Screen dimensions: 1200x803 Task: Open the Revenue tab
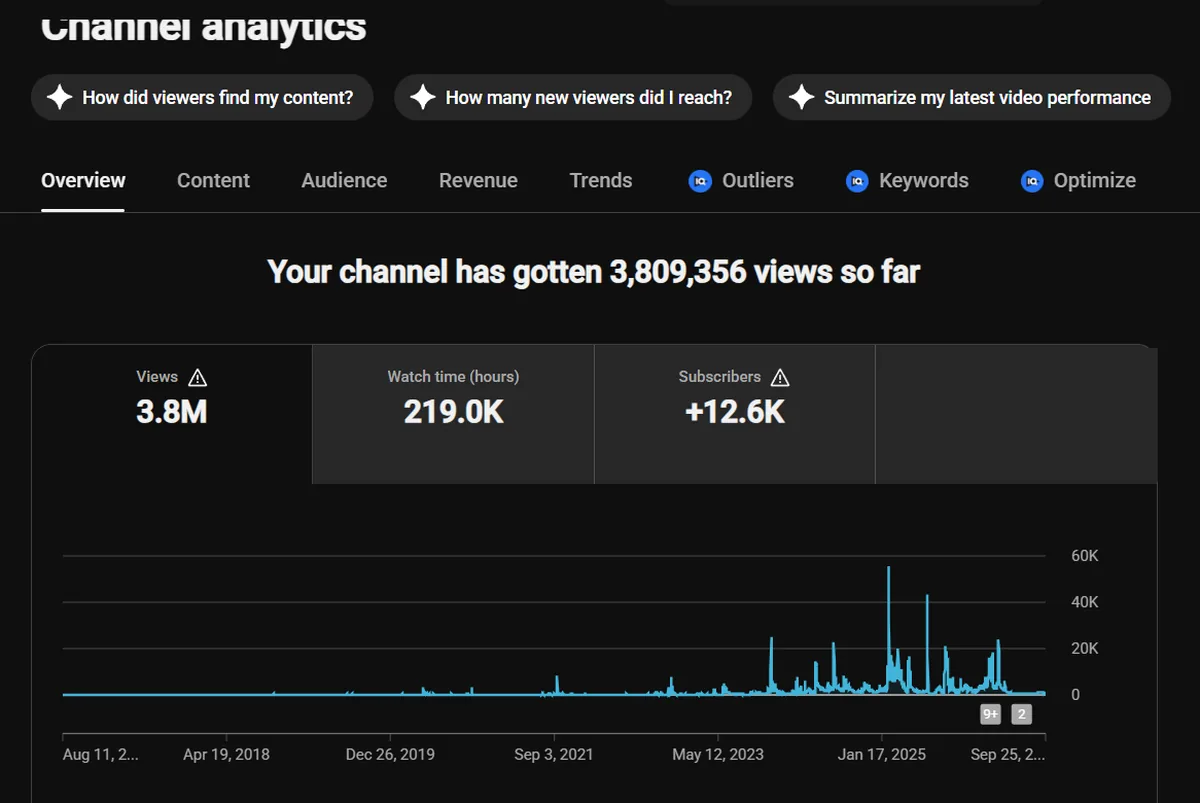478,181
